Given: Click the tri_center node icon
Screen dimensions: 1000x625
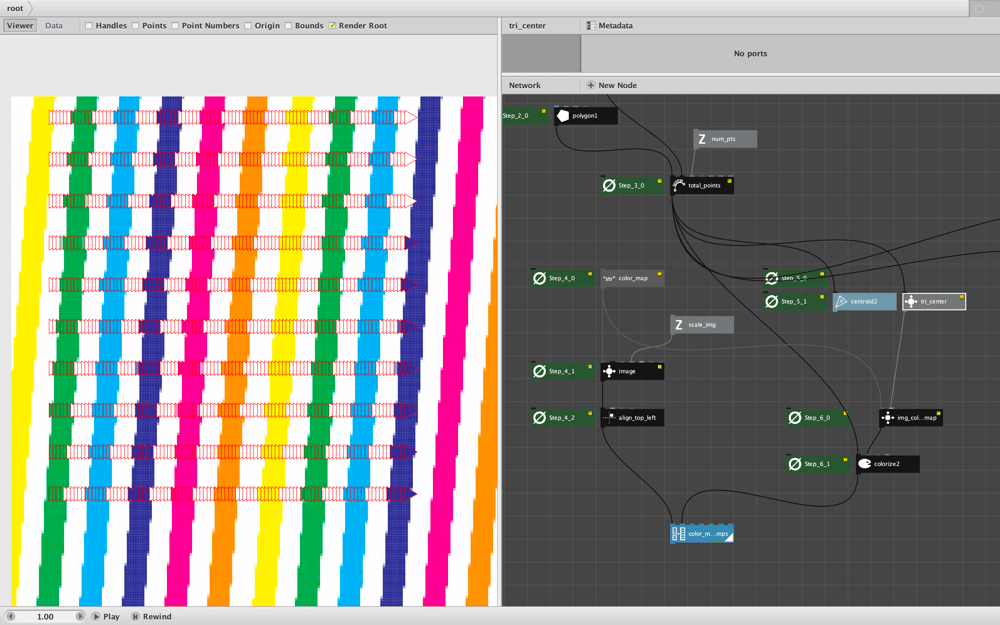Looking at the screenshot, I should point(911,302).
